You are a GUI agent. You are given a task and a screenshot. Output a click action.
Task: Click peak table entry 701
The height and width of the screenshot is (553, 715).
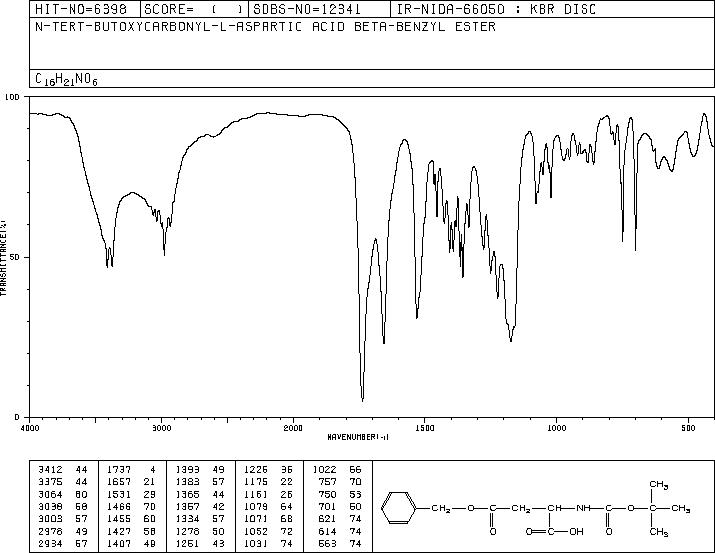tap(328, 506)
